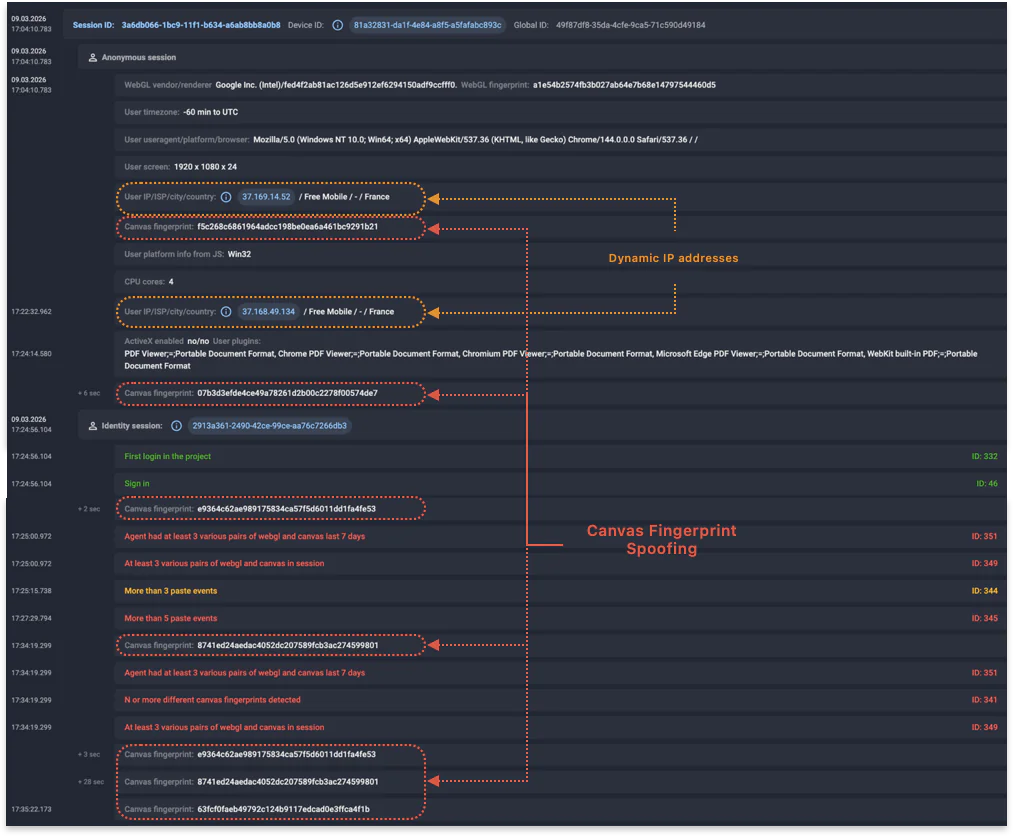
Task: Open the 'More than 3 paste events' alert
Action: tap(171, 591)
